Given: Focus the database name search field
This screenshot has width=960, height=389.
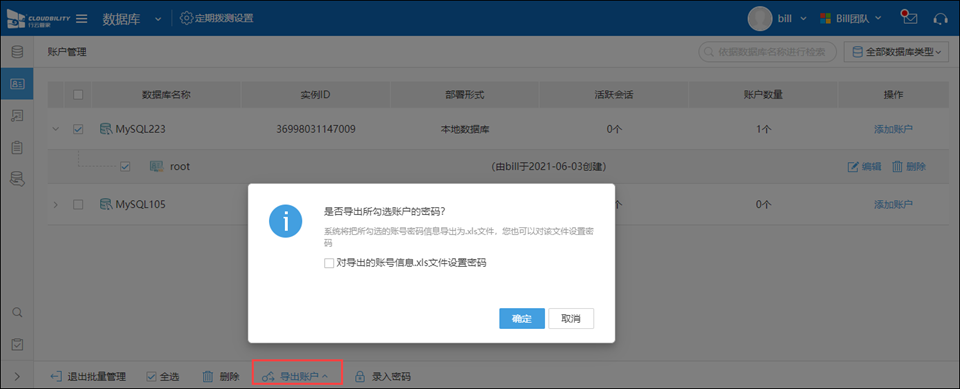Looking at the screenshot, I should [768, 53].
